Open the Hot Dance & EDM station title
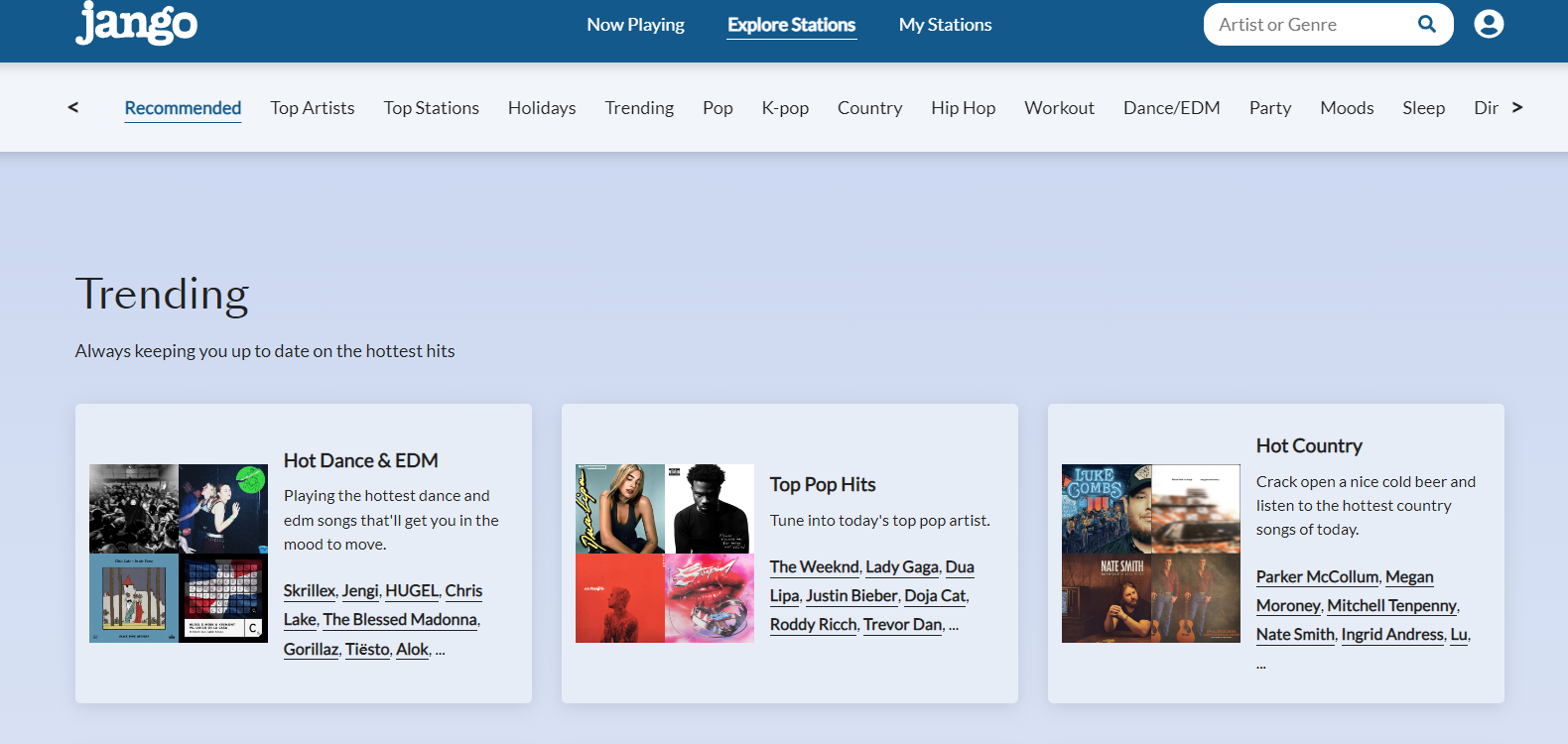The height and width of the screenshot is (744, 1568). coord(361,460)
